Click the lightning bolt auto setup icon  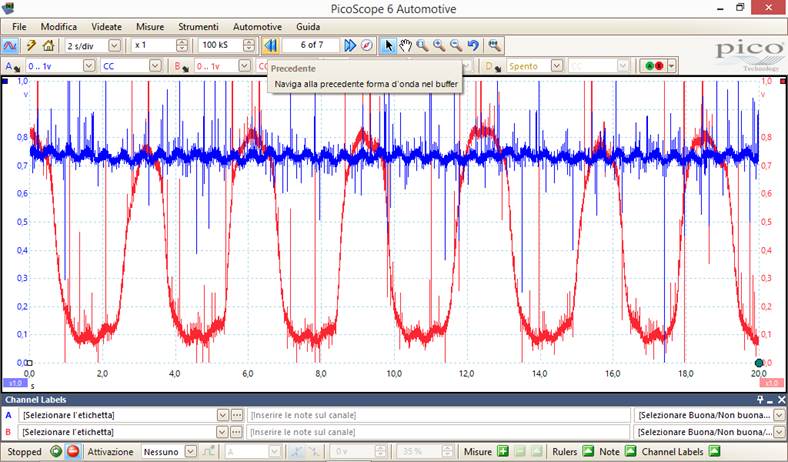click(x=31, y=46)
